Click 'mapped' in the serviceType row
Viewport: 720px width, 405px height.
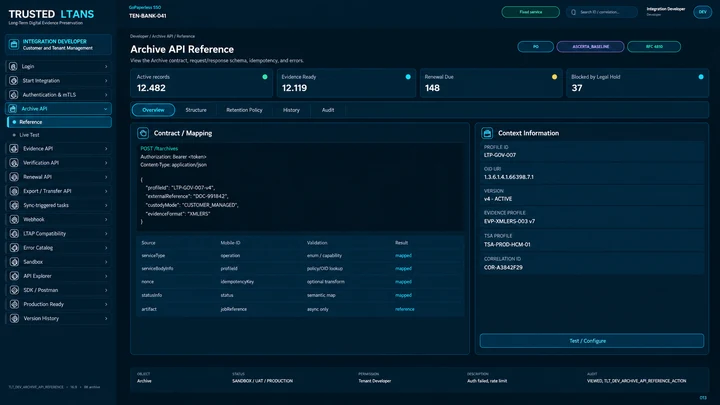403,256
